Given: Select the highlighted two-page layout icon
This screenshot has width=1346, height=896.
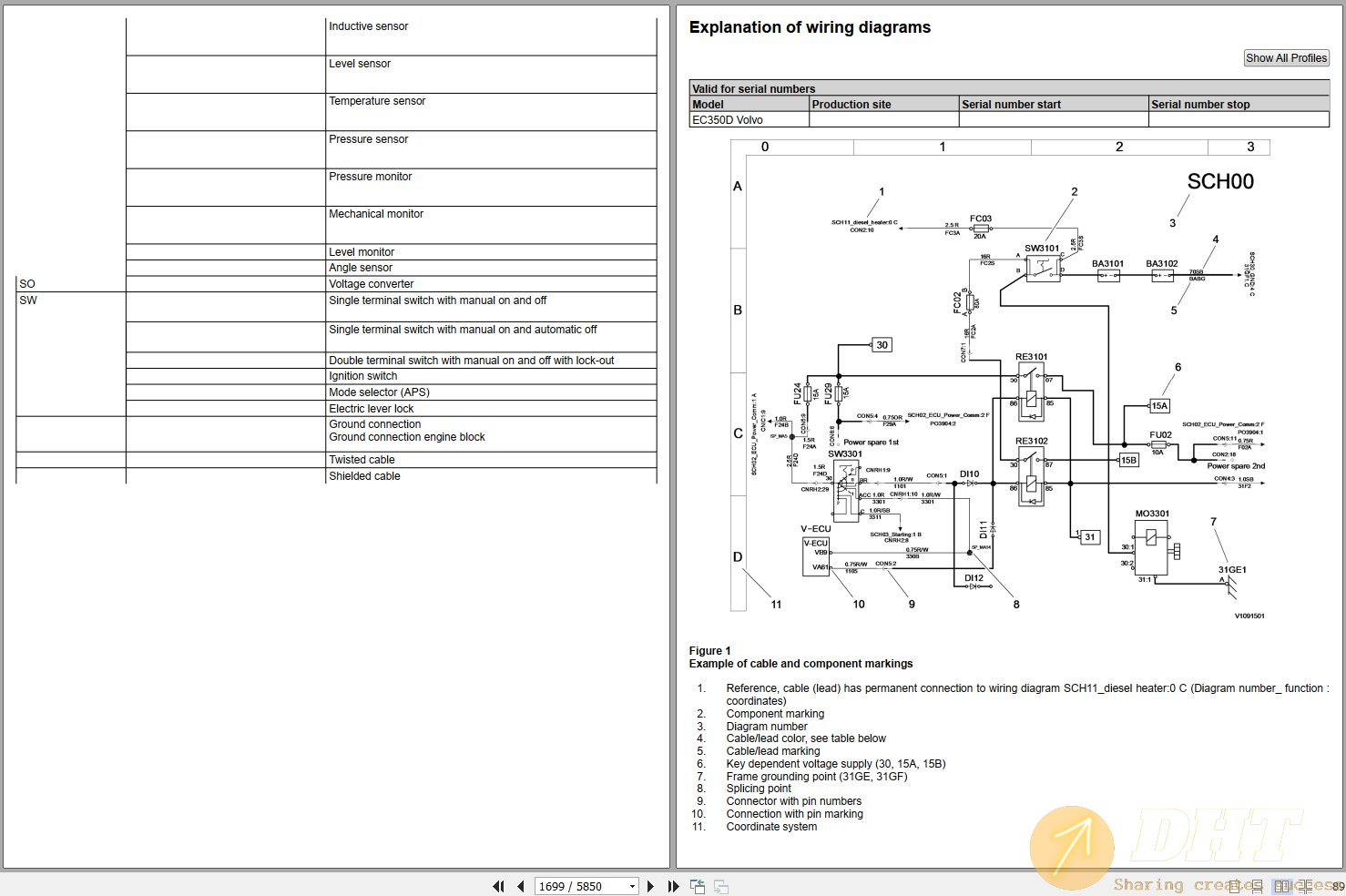Looking at the screenshot, I should pyautogui.click(x=1282, y=886).
